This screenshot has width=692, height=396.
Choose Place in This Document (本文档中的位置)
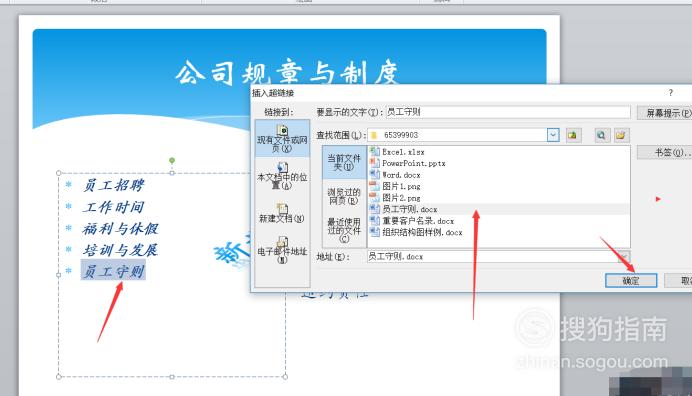coord(282,176)
